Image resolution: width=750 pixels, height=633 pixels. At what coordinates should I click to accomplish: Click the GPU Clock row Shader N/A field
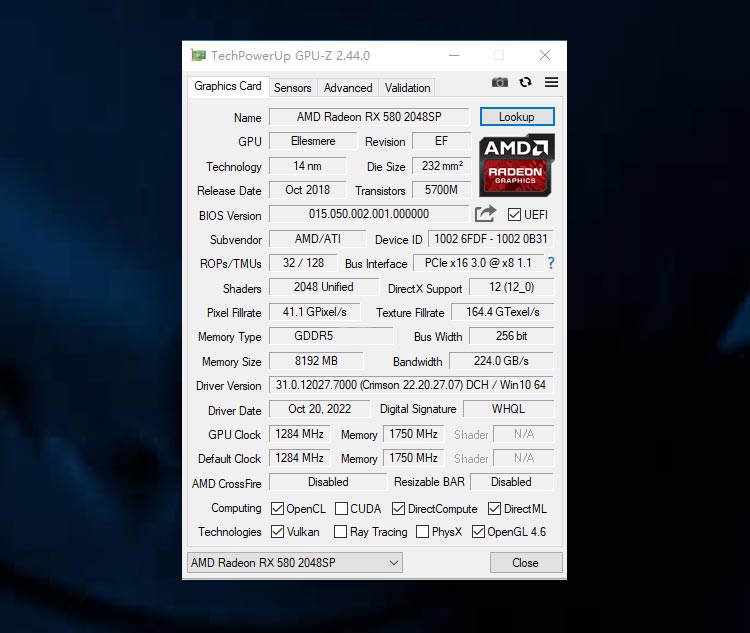coord(524,434)
